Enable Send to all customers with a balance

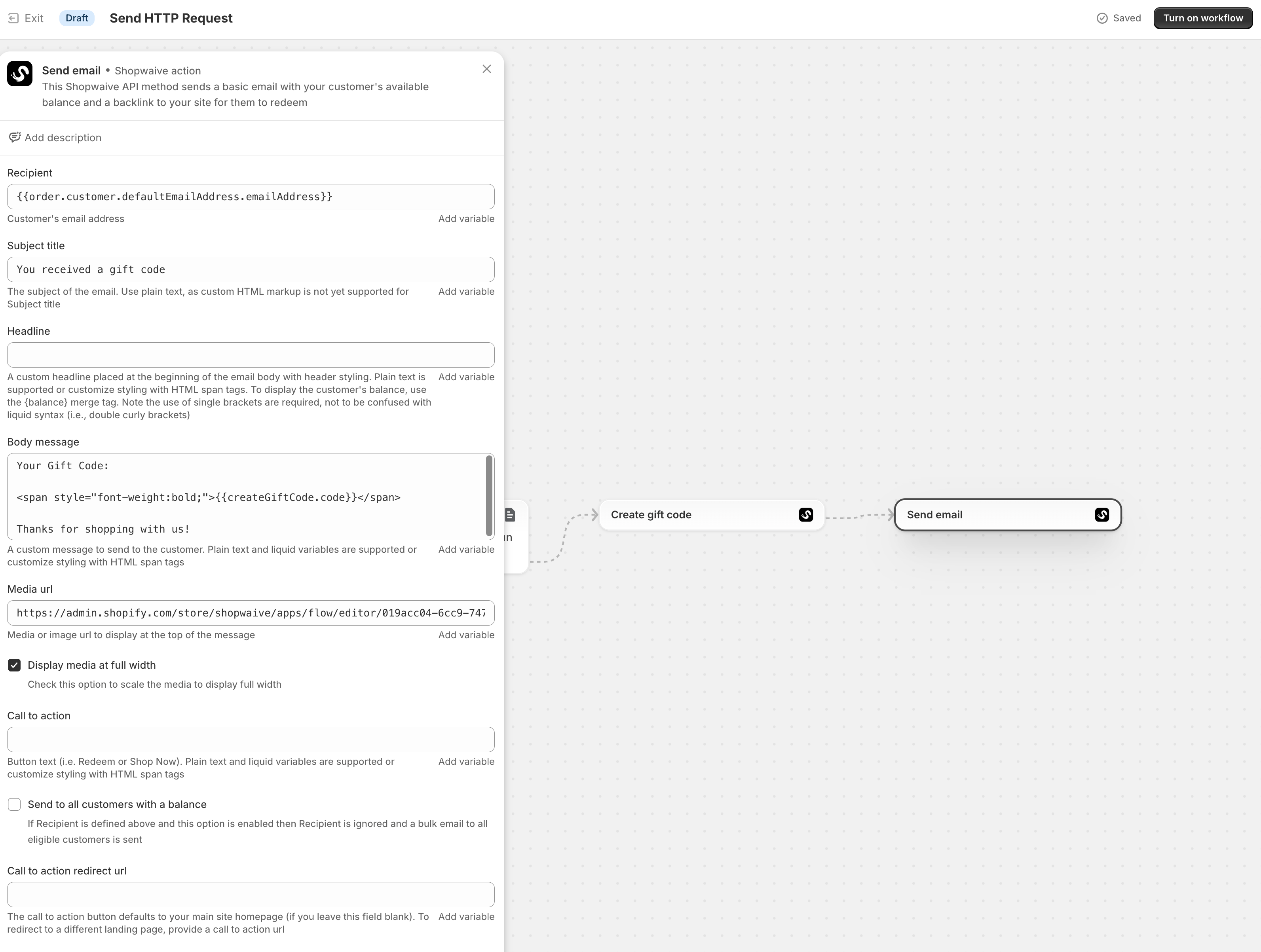(x=14, y=804)
